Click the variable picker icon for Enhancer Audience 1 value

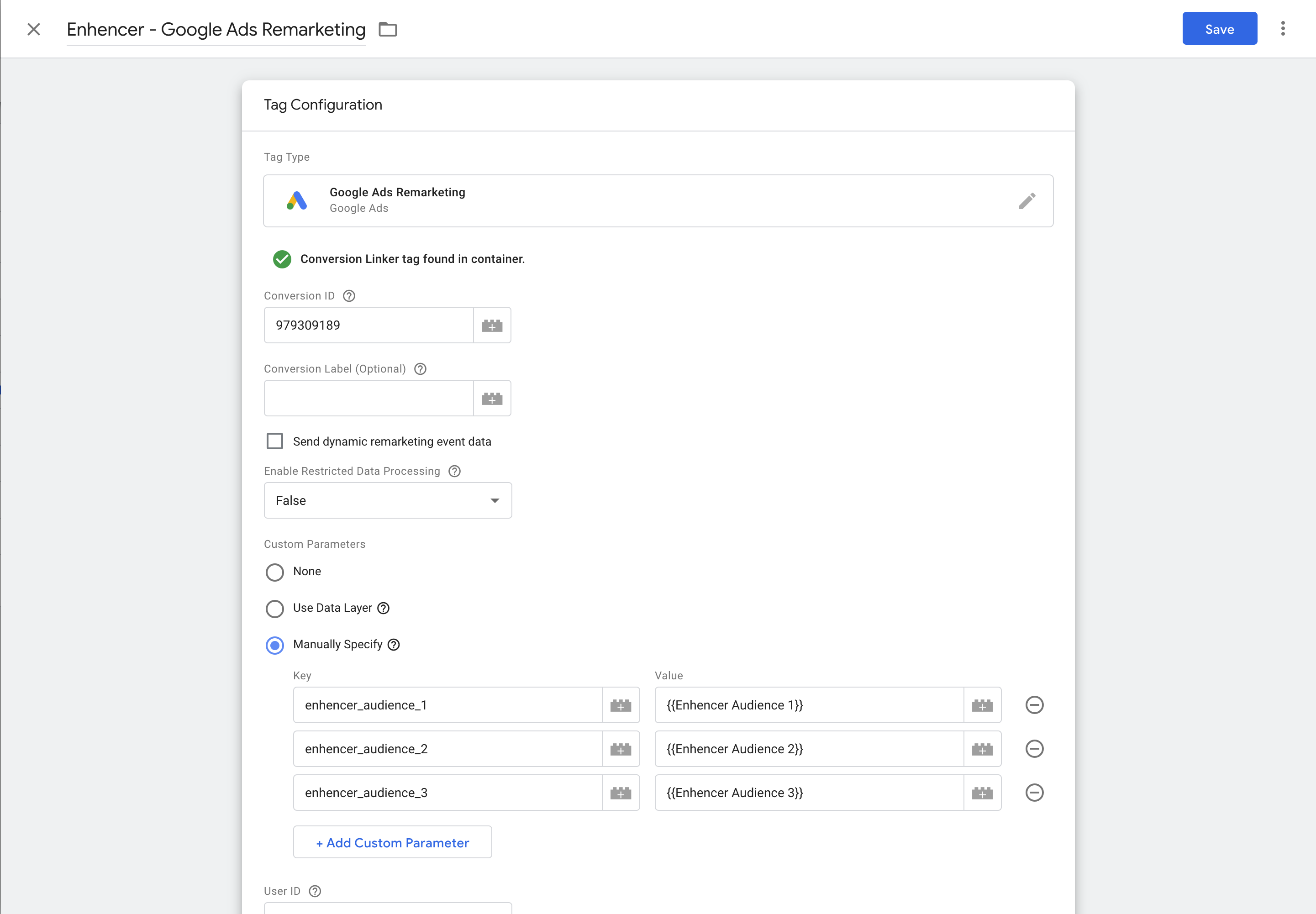tap(982, 705)
